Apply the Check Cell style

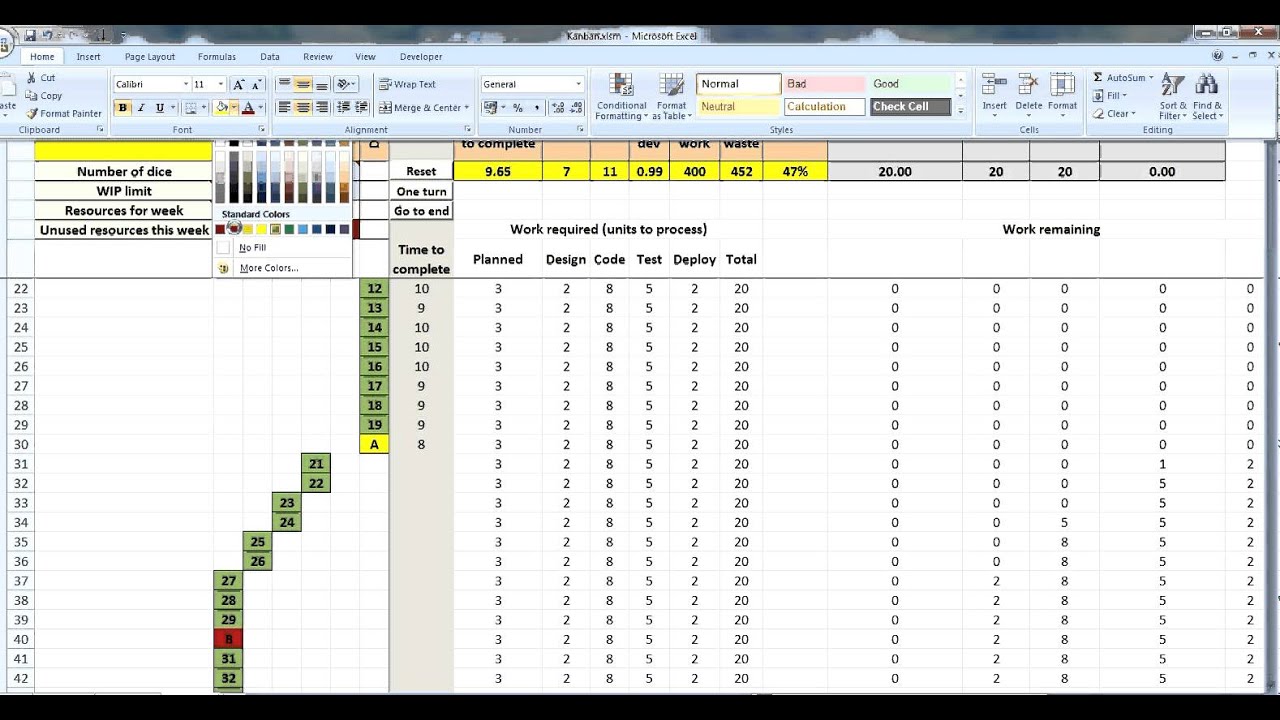tap(910, 106)
